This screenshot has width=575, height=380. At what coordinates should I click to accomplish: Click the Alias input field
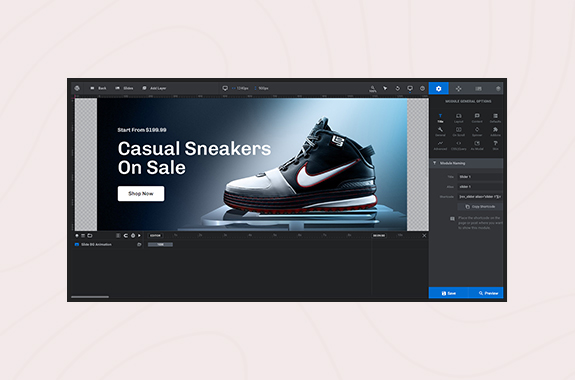[480, 187]
